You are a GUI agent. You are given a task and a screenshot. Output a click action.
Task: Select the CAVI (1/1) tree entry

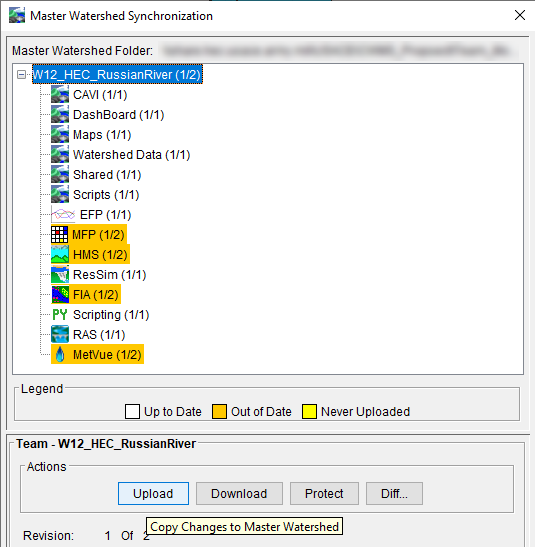point(100,95)
